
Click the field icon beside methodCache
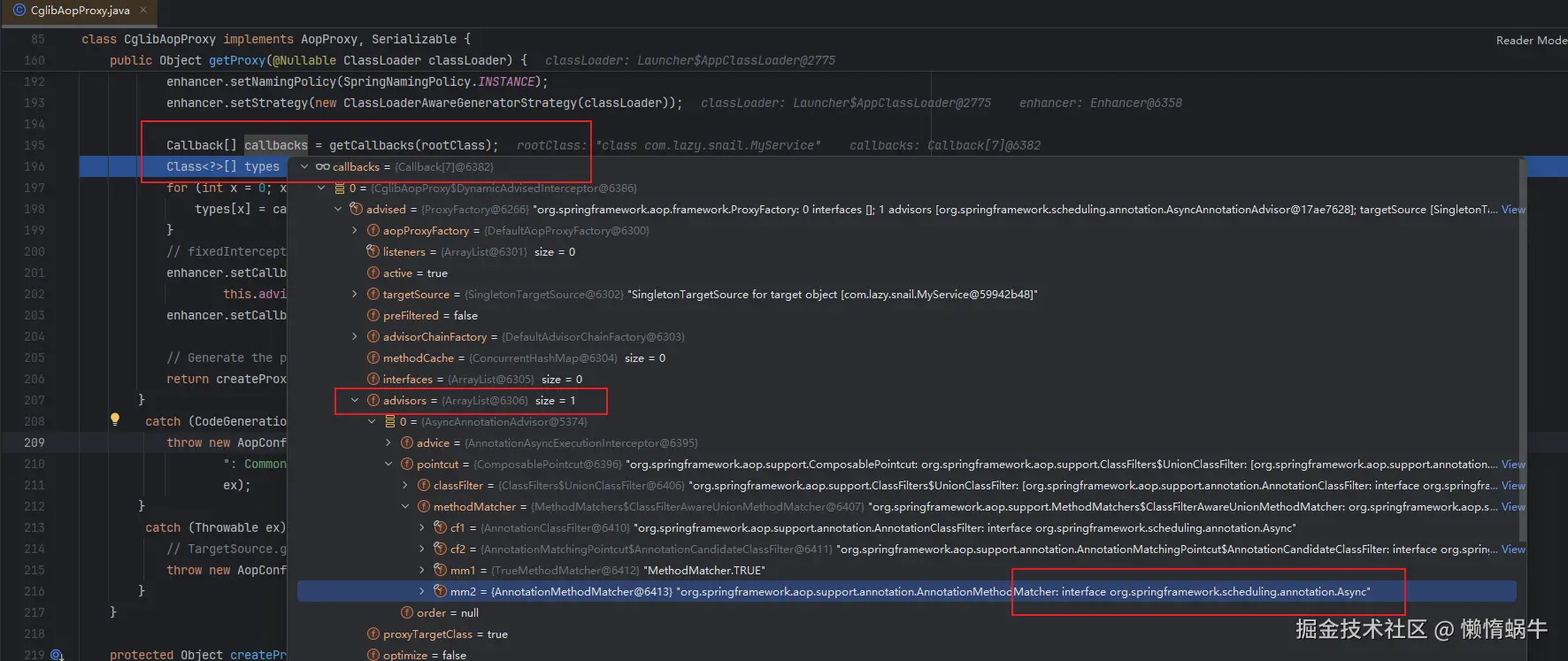point(373,357)
